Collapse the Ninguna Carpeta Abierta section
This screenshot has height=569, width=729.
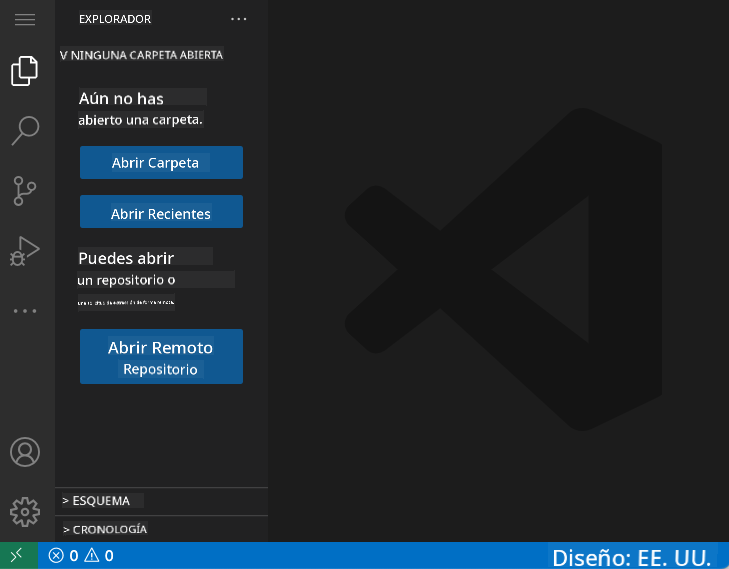pos(141,55)
